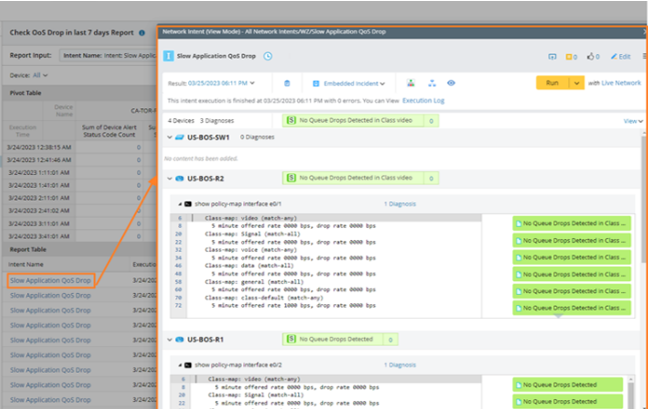The height and width of the screenshot is (409, 650).
Task: Click the '4 Devices' summary text
Action: 181,121
